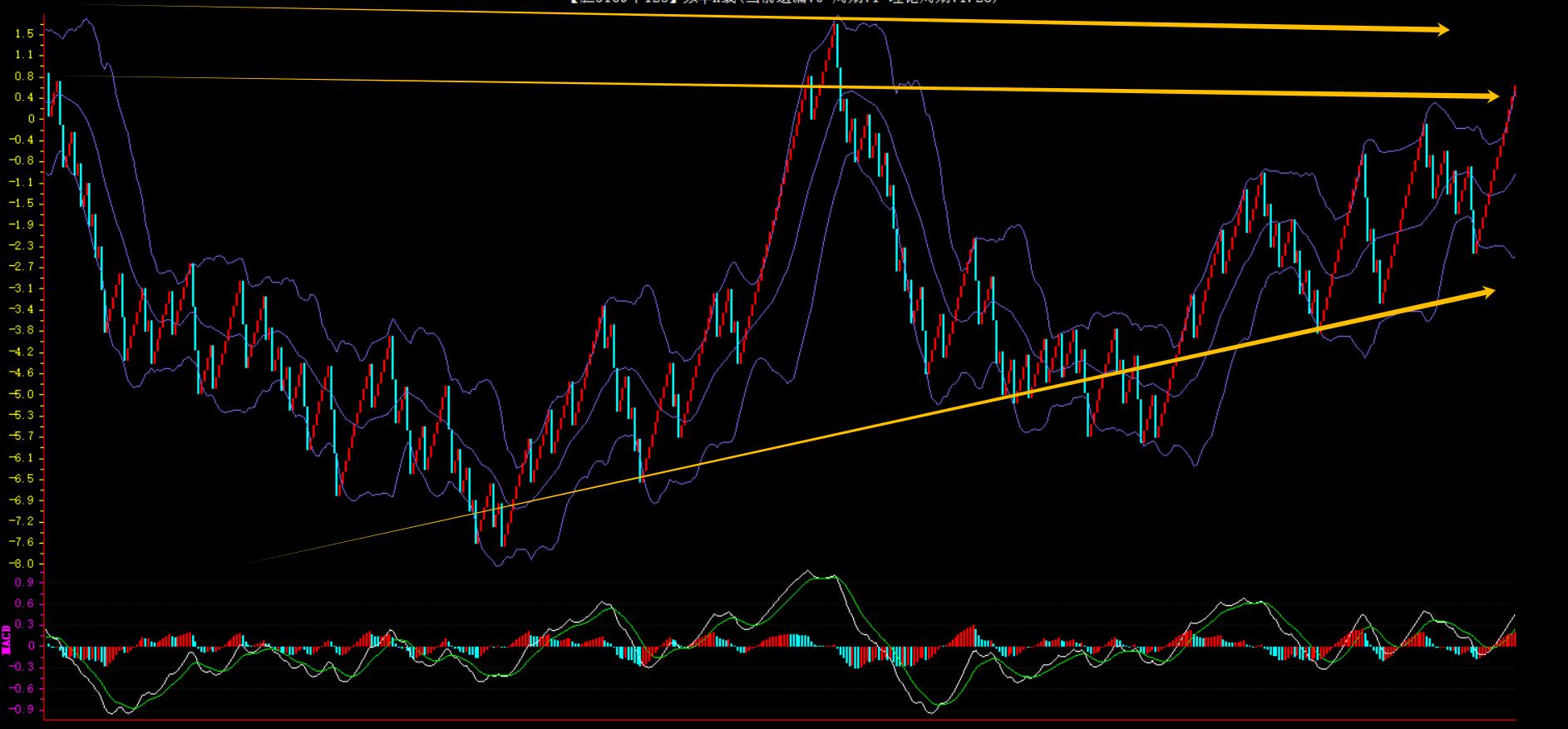Image resolution: width=1568 pixels, height=729 pixels.
Task: Click the 0.6 label on MACD axis
Action: coord(24,603)
